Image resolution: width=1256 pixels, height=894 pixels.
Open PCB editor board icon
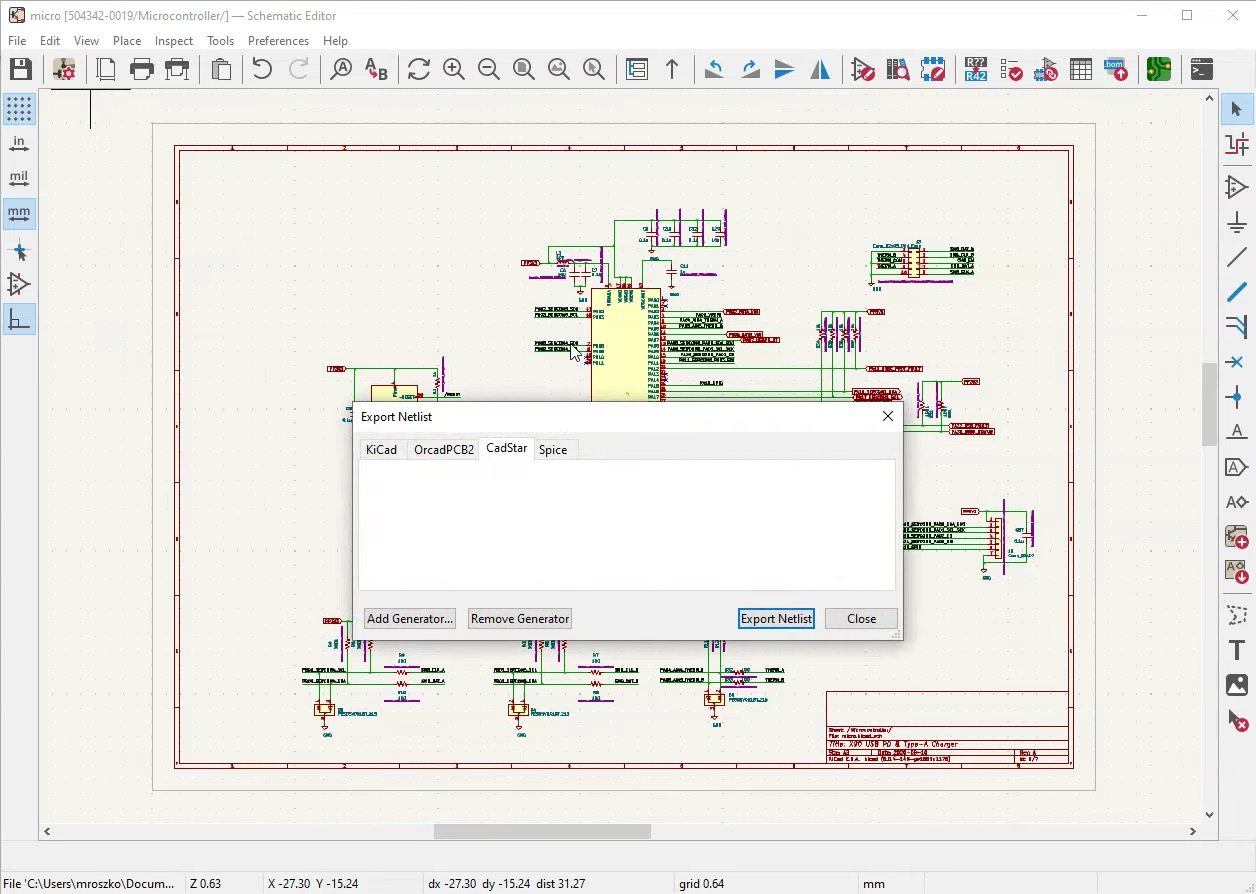[1159, 69]
